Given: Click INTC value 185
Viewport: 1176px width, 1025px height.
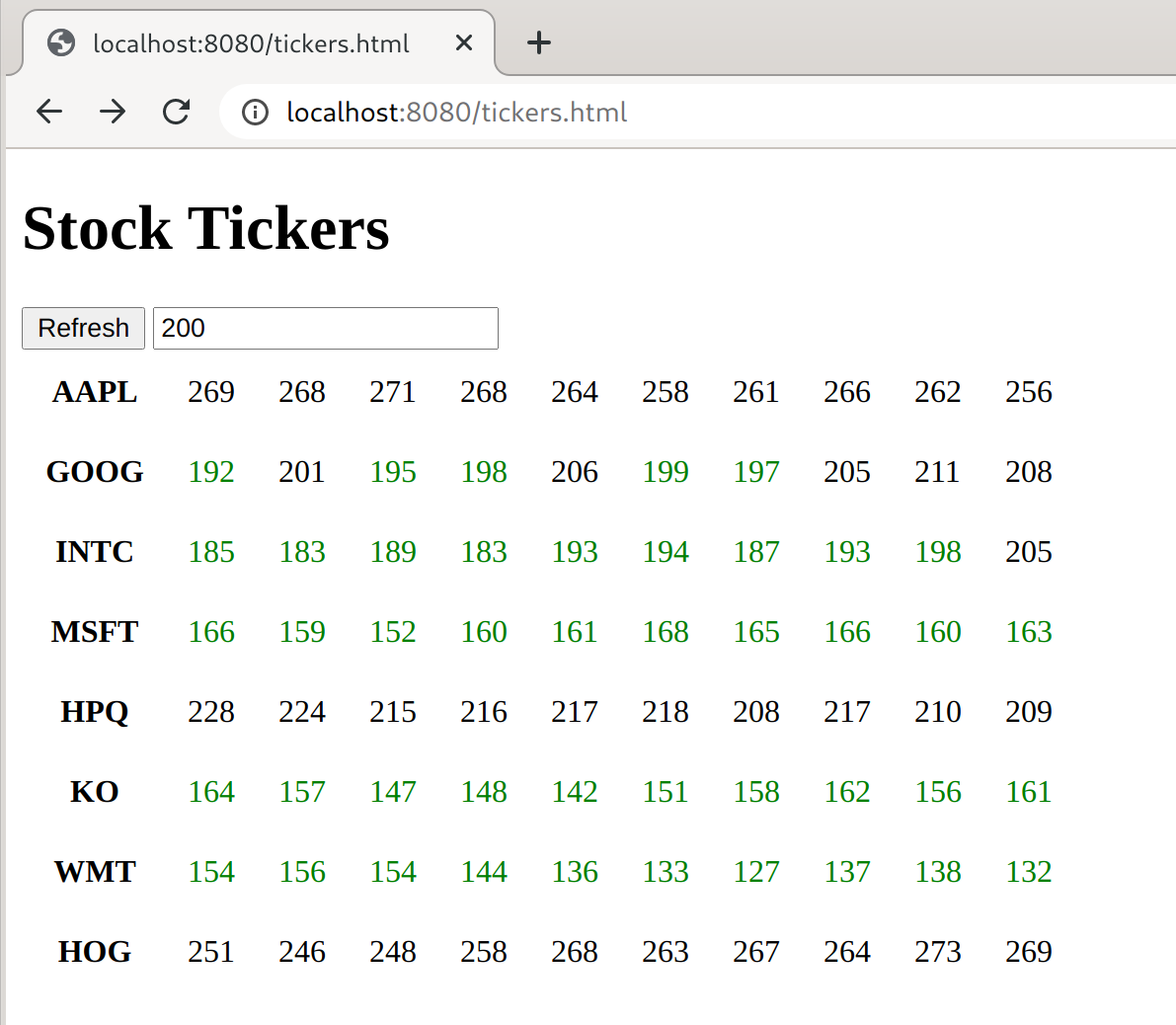Looking at the screenshot, I should (x=211, y=552).
